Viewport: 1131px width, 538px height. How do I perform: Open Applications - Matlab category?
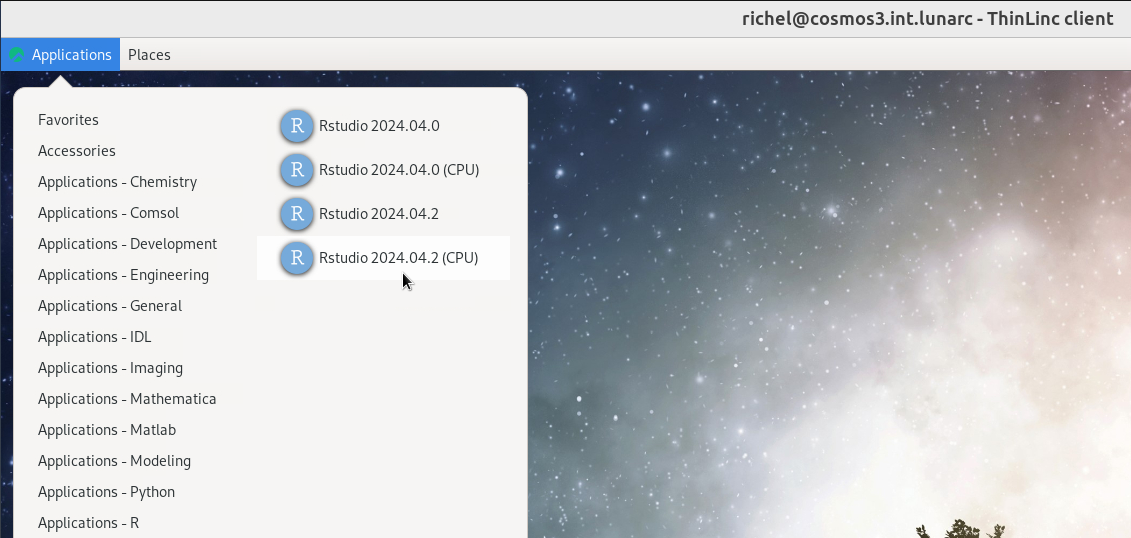(x=107, y=430)
